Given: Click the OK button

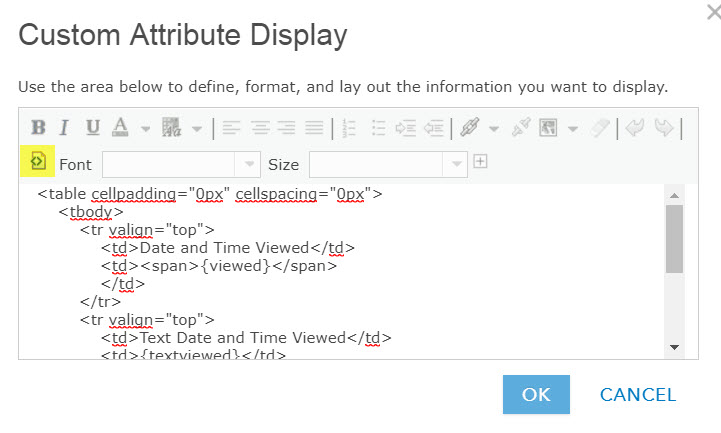Looking at the screenshot, I should tap(536, 394).
